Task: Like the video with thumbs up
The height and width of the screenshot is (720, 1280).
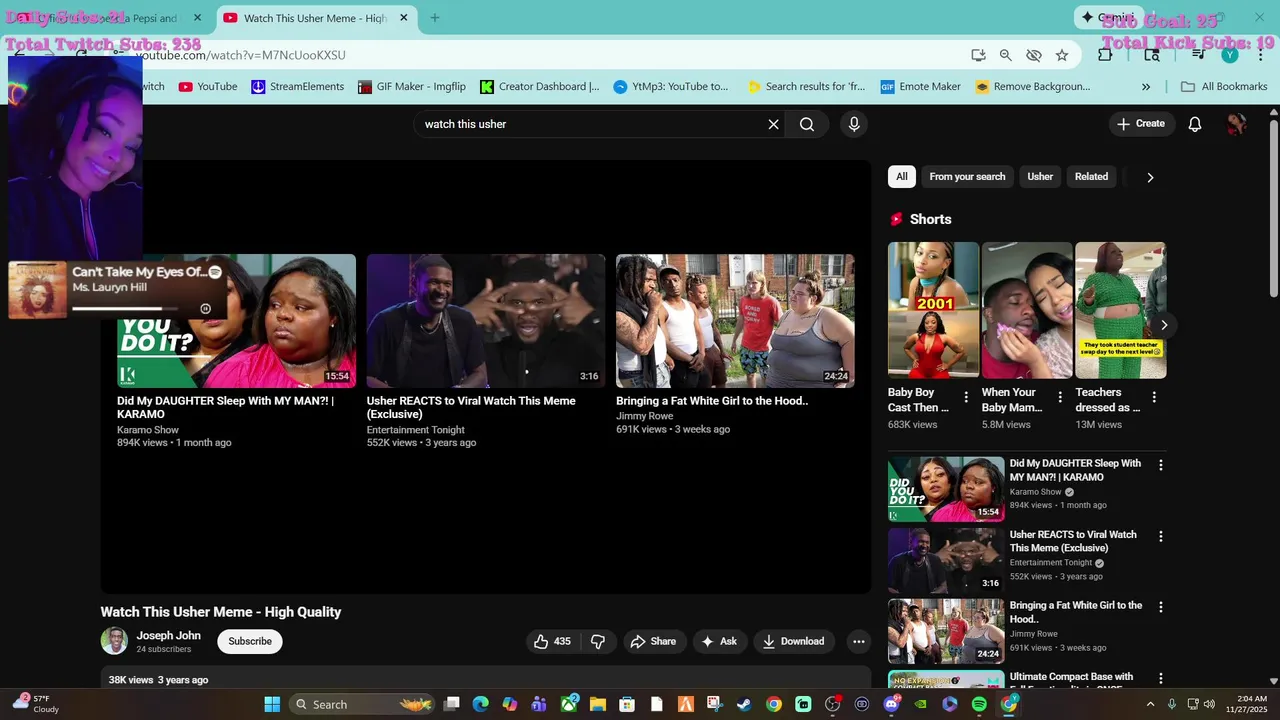Action: [x=552, y=642]
